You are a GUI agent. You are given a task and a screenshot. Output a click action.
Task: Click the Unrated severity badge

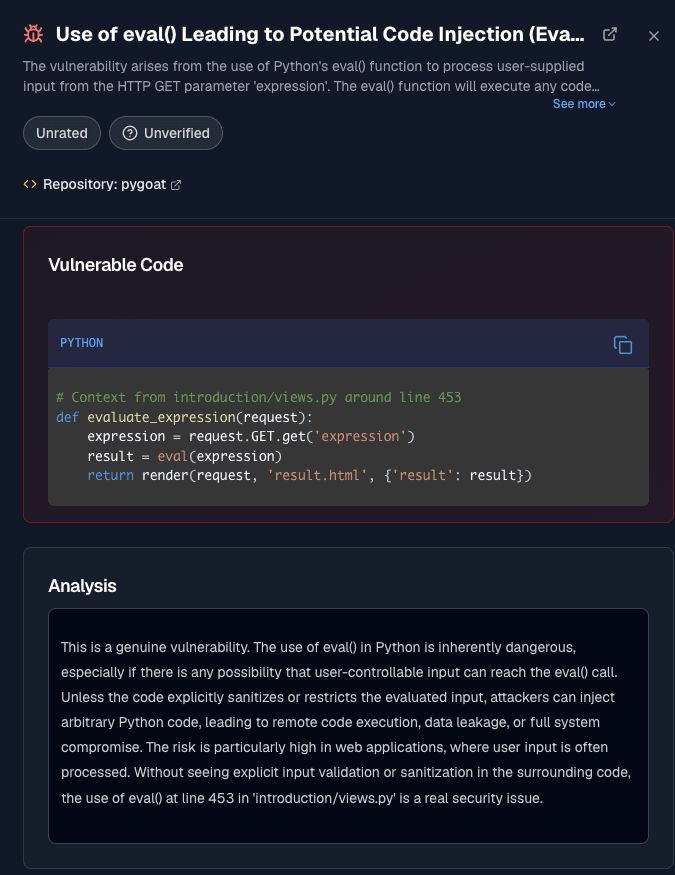(62, 133)
